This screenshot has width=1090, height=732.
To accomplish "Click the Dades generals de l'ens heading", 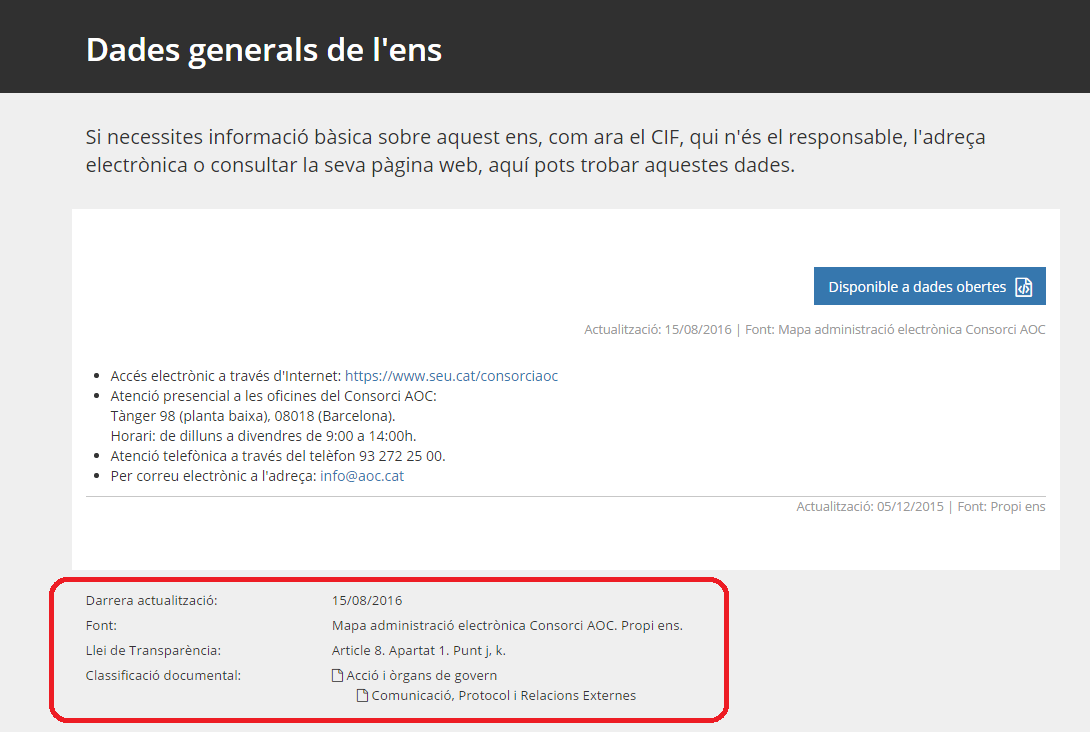I will pos(264,50).
